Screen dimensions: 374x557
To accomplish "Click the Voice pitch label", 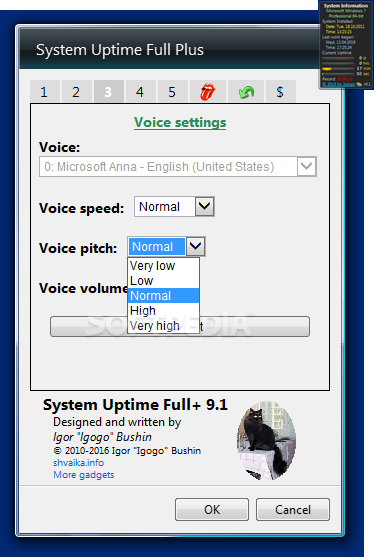I will [78, 248].
